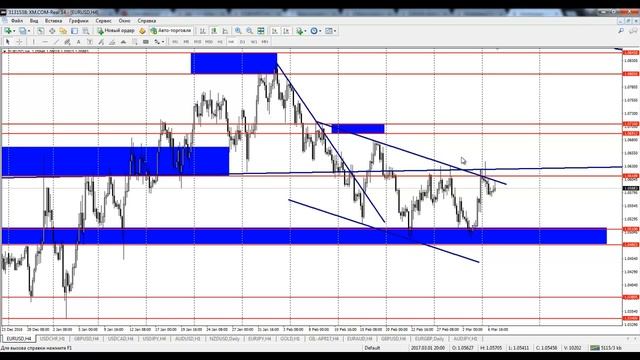Switch to the D1 timeframe
This screenshot has height=360, width=640.
(x=242, y=42)
